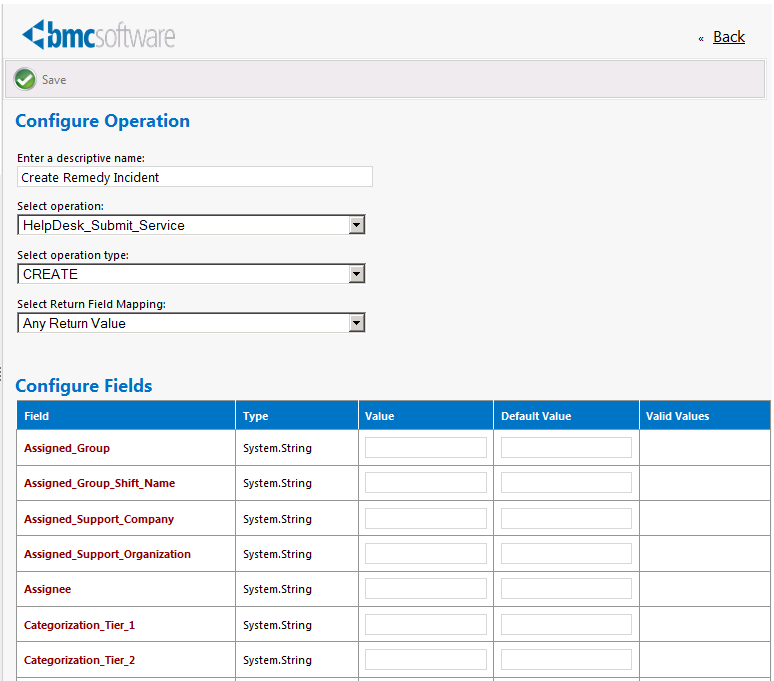Expand the operation type CREATE dropdown
This screenshot has height=681, width=774.
[356, 274]
